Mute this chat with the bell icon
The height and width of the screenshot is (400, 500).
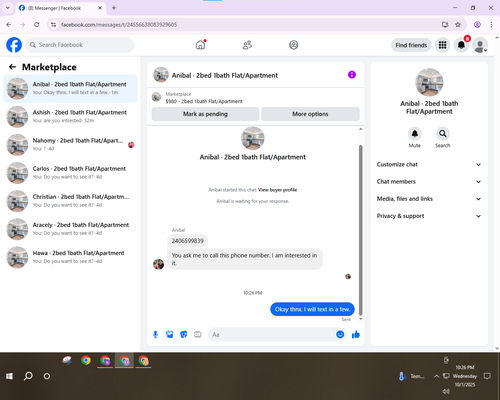(415, 134)
